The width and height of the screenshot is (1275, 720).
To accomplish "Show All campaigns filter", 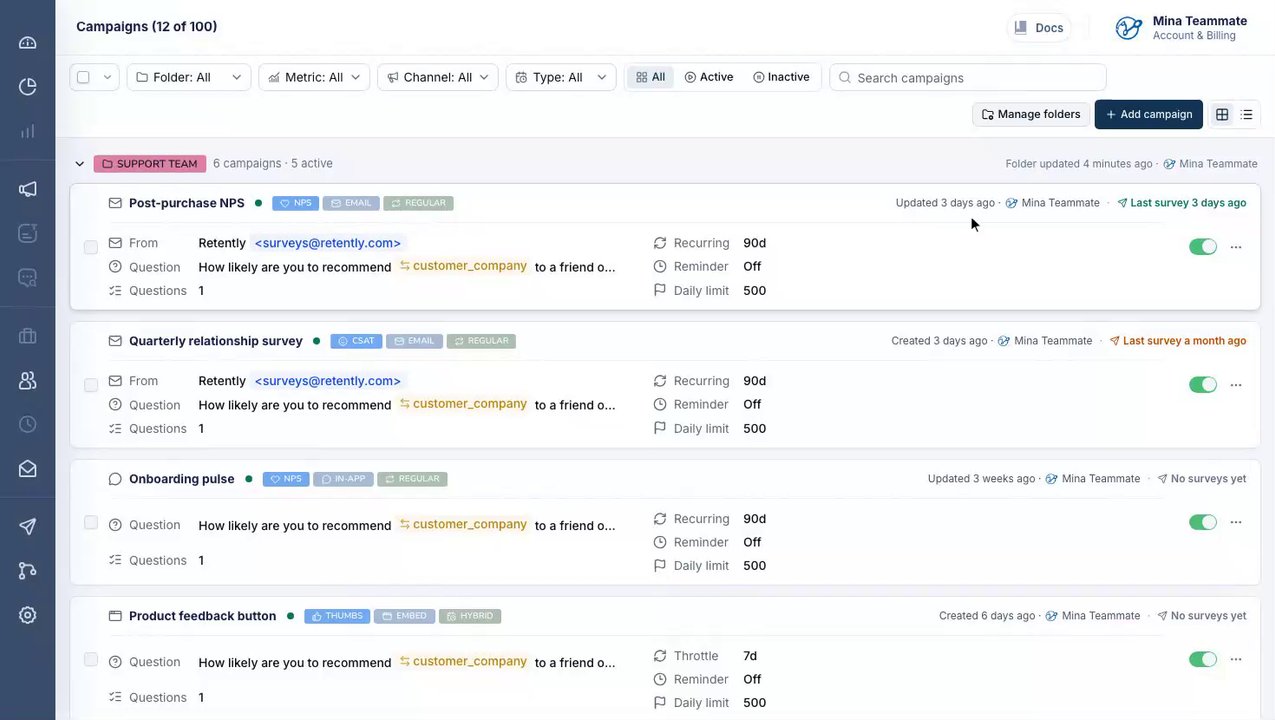I will click(650, 77).
